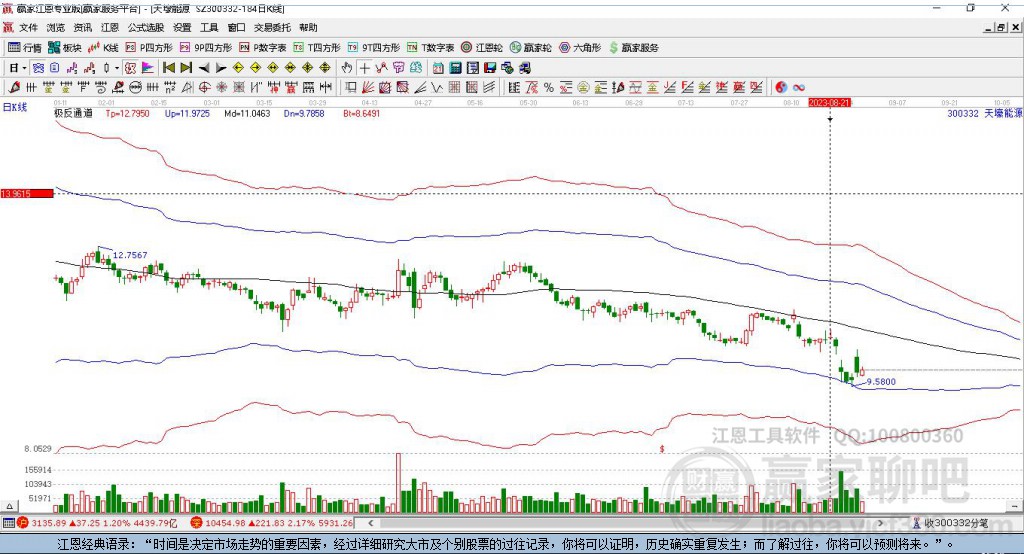The image size is (1024, 554).
Task: Open the P数字表 tool
Action: pos(263,48)
